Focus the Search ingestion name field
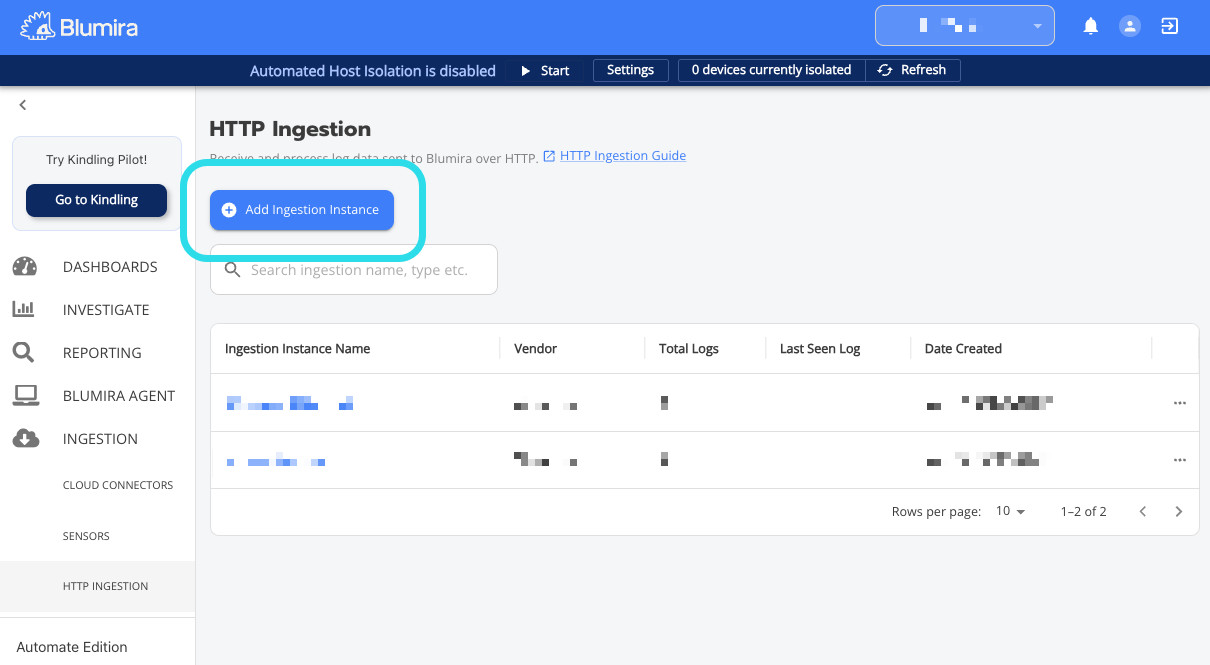This screenshot has width=1210, height=665. [354, 270]
